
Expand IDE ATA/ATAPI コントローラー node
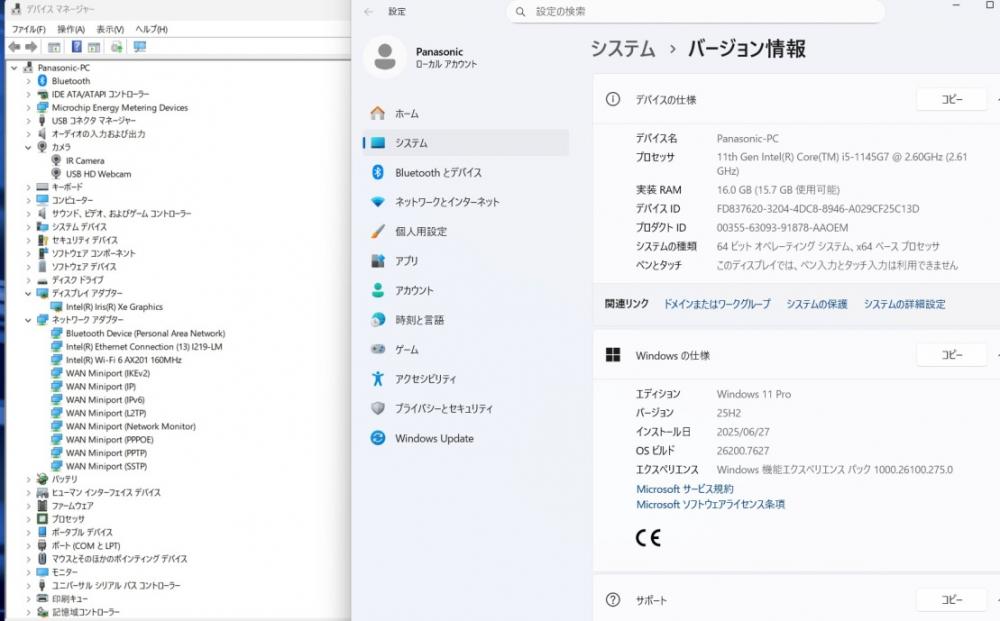28,94
